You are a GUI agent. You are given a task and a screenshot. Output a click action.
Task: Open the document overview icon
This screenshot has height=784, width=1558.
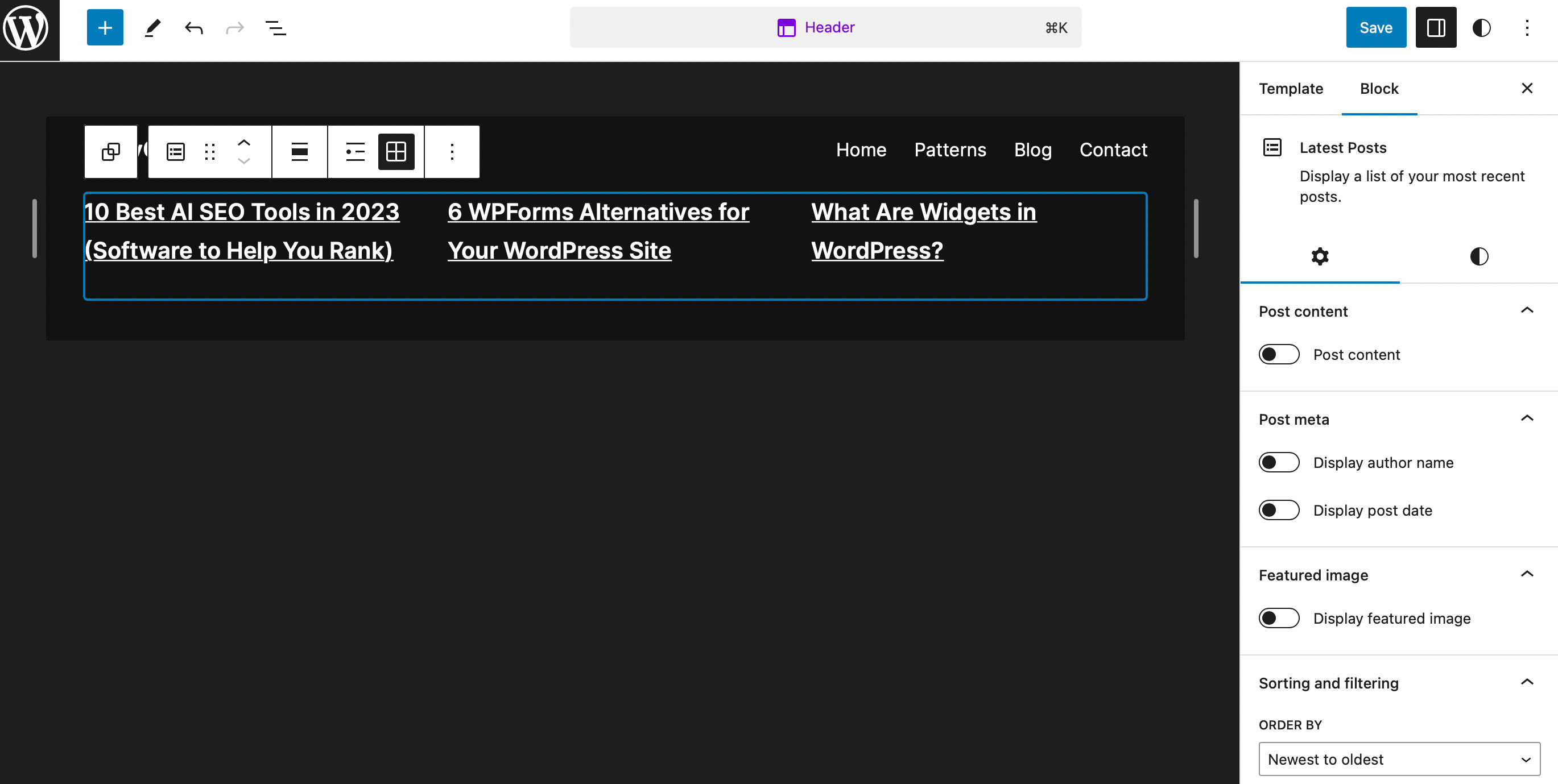point(276,27)
